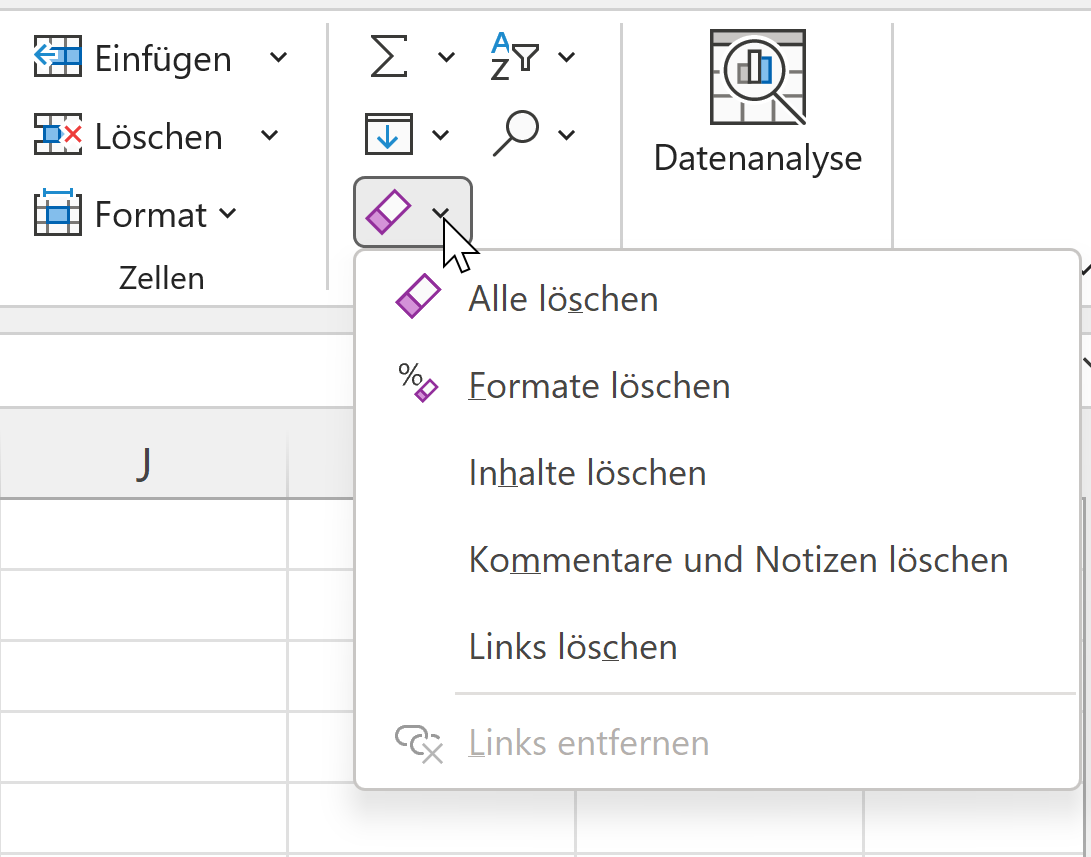
Task: Click the first cell under column J
Action: pyautogui.click(x=143, y=534)
